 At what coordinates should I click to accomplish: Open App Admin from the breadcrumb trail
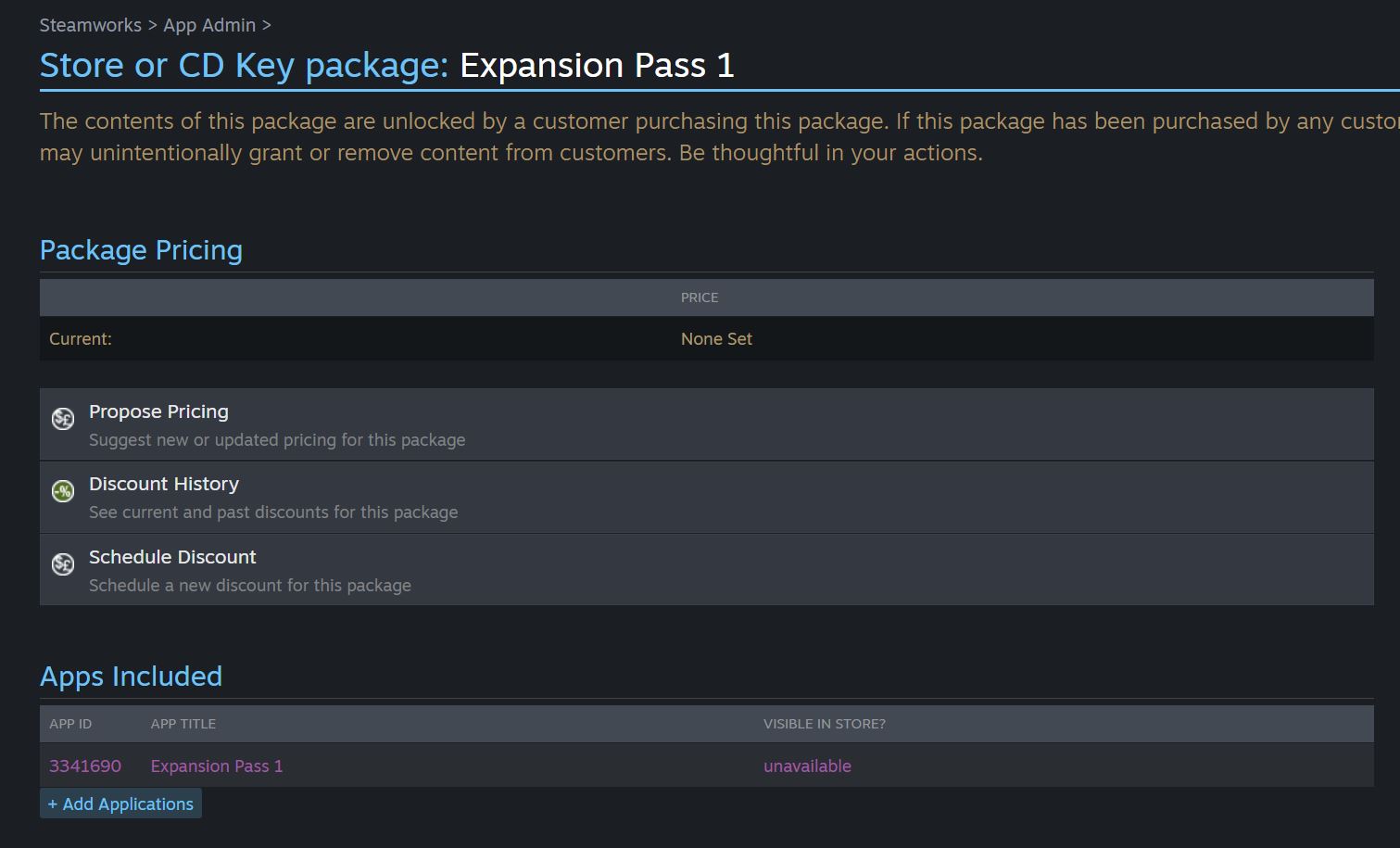click(x=209, y=25)
